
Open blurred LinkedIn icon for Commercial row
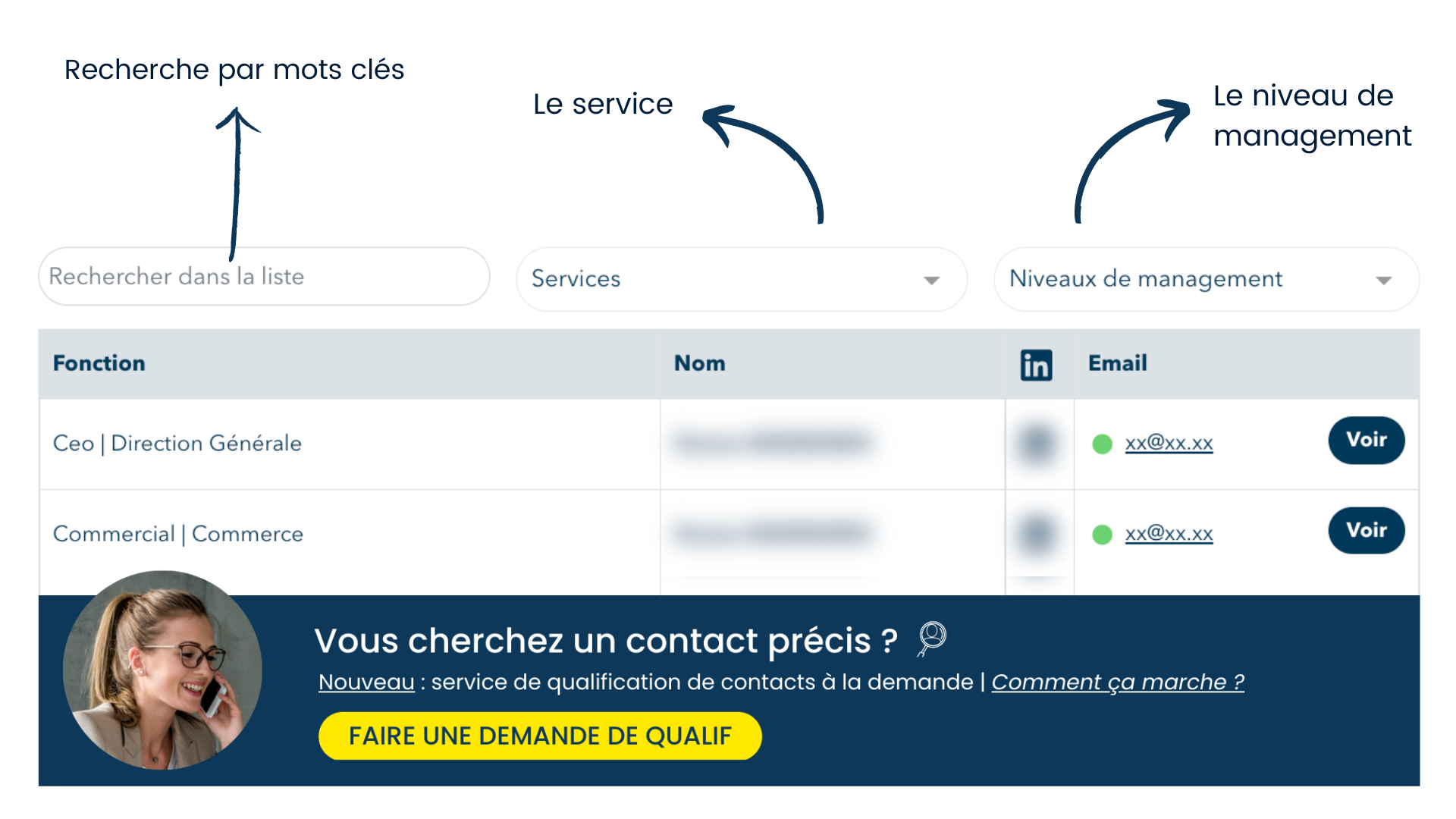1037,534
